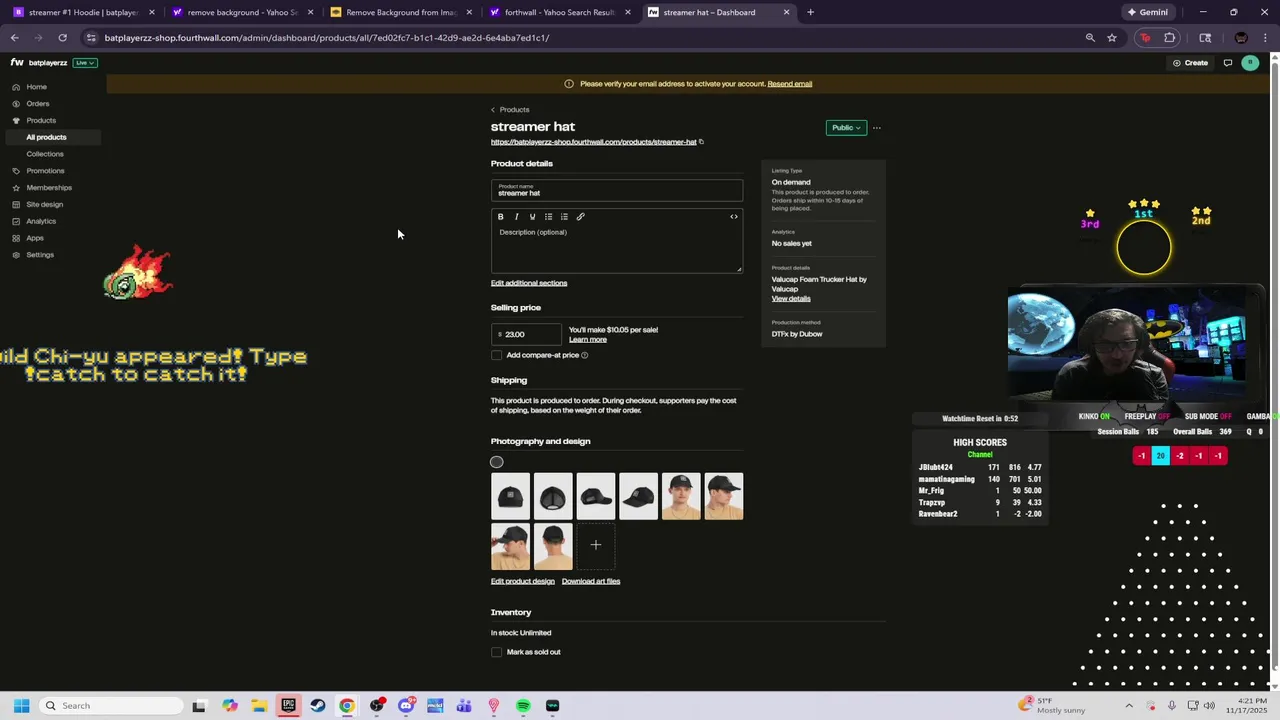
Task: Click the Fourthwall logo in sidebar
Action: pyautogui.click(x=17, y=63)
